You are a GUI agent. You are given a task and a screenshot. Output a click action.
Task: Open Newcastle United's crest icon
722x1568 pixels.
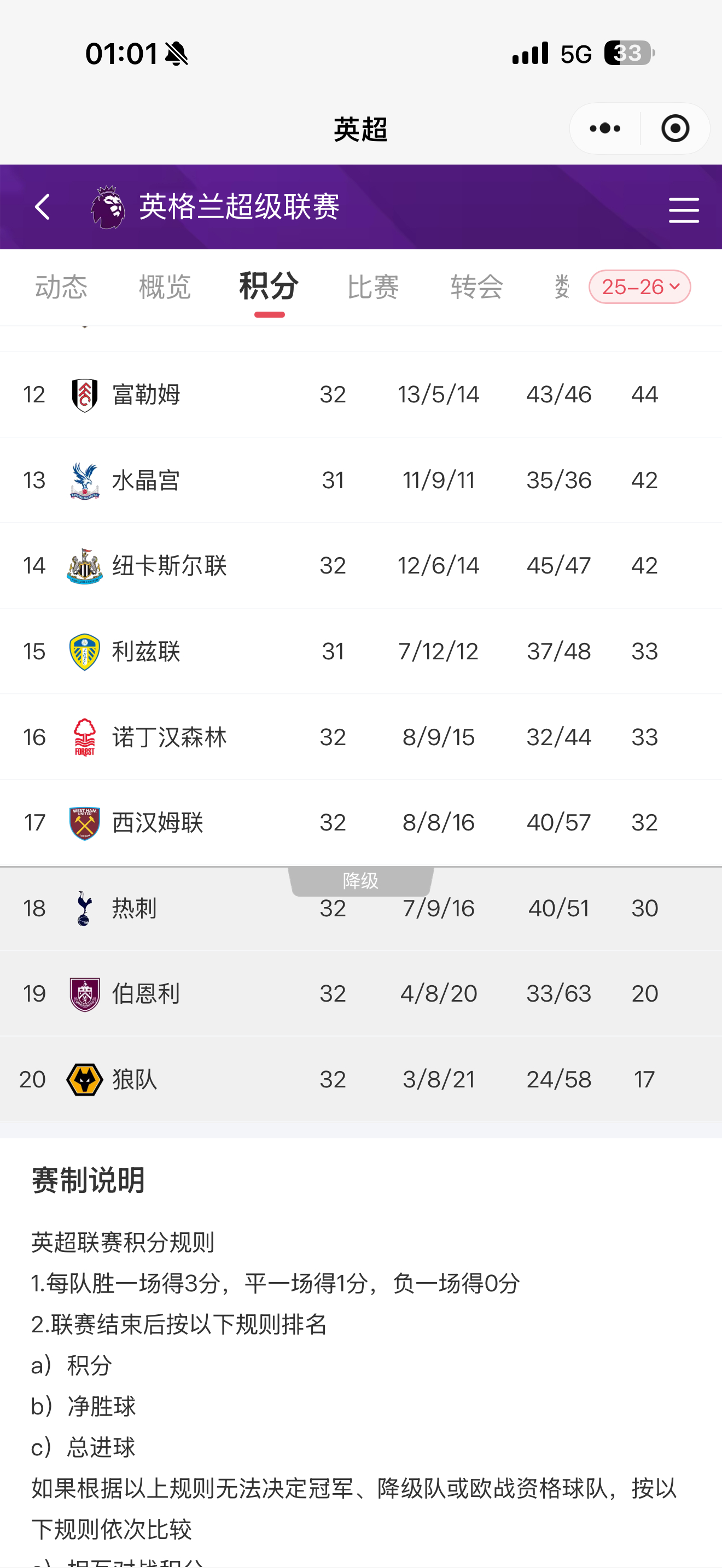pos(84,565)
